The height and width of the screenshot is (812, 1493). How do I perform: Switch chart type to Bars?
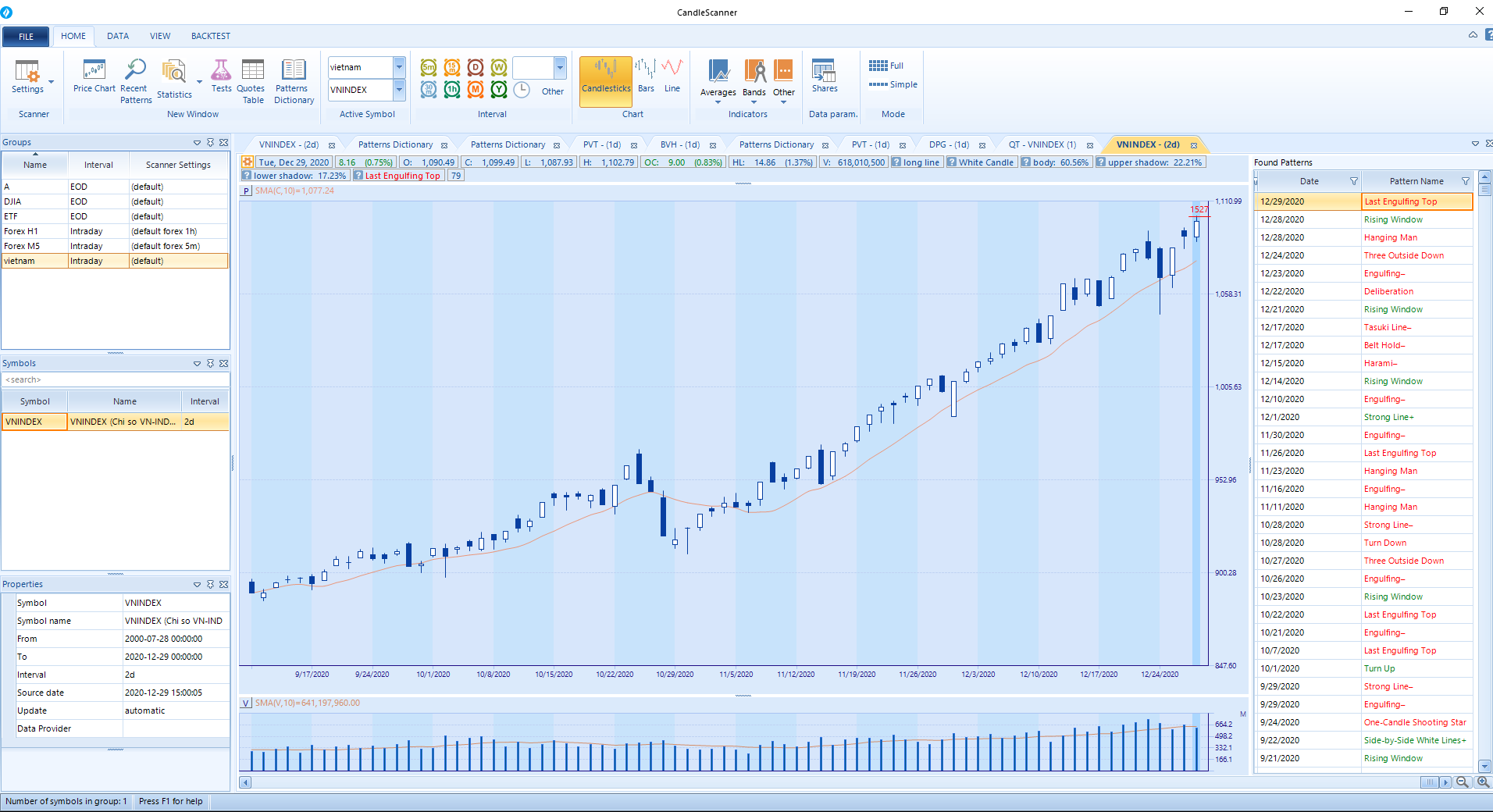click(645, 76)
